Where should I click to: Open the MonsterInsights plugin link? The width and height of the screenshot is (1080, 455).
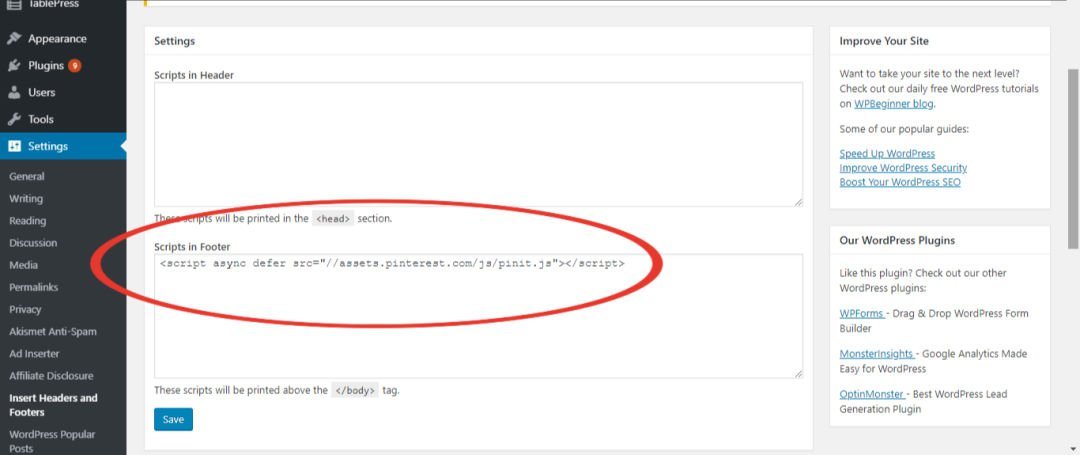[x=877, y=354]
